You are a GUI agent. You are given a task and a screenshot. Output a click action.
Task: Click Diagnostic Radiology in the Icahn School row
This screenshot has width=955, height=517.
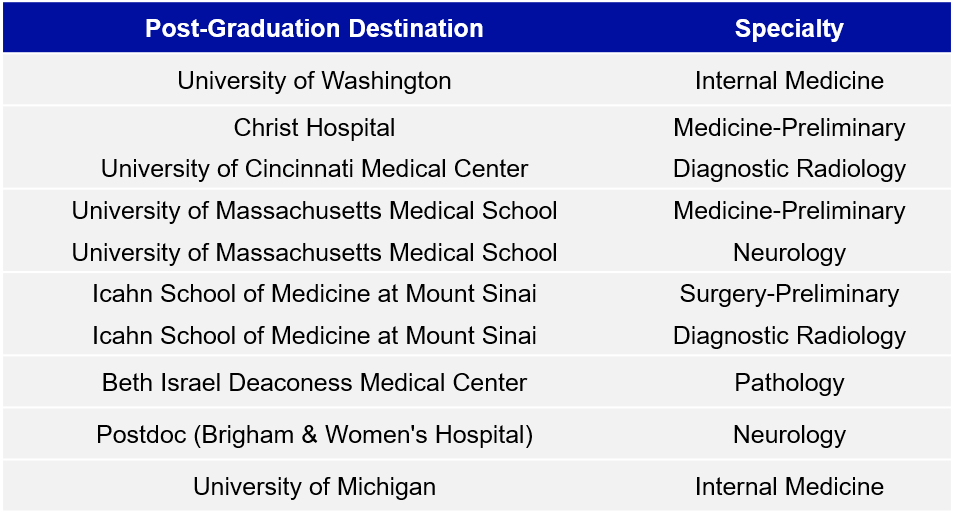coord(789,336)
